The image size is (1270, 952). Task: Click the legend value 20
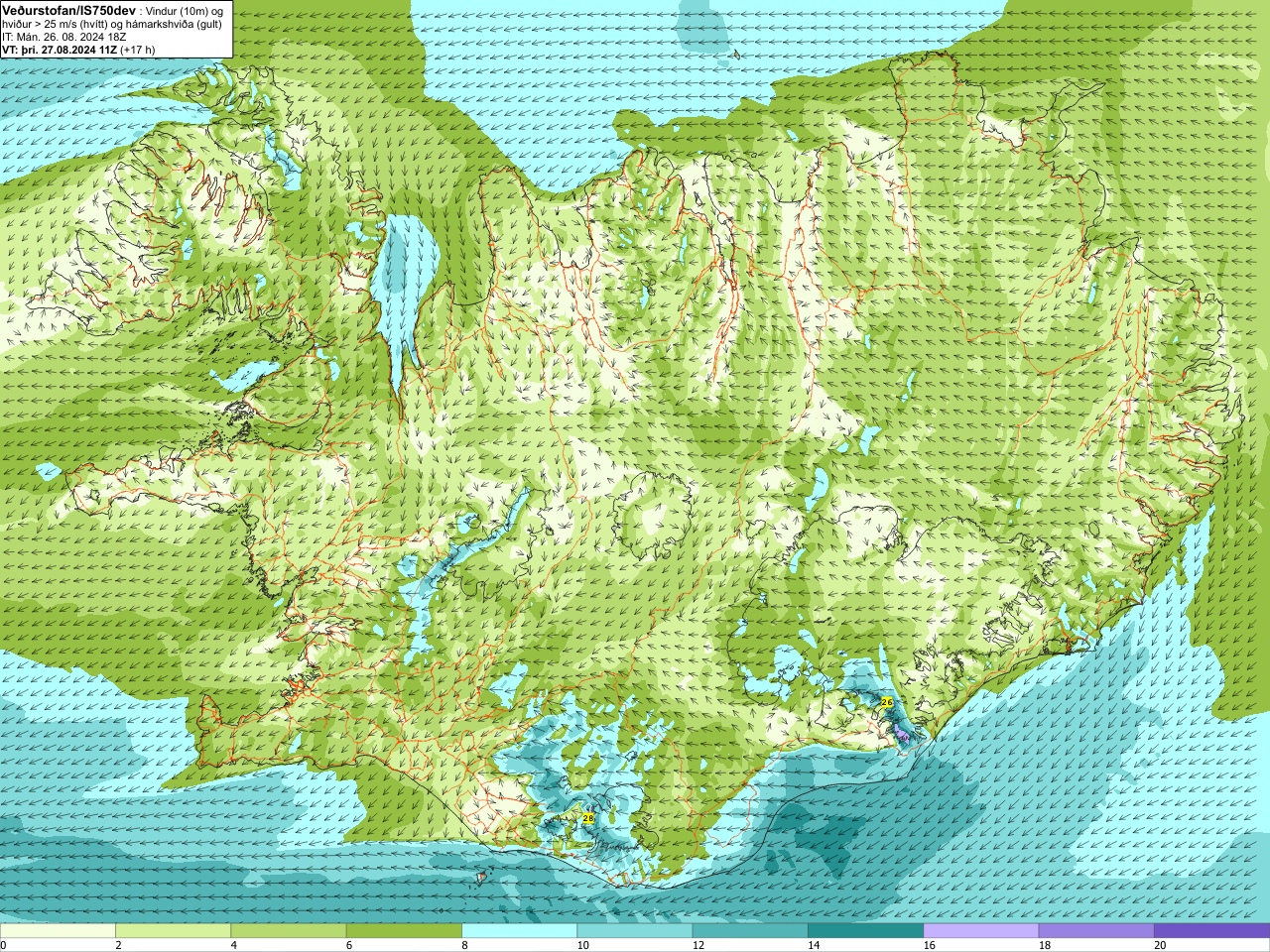click(1160, 945)
